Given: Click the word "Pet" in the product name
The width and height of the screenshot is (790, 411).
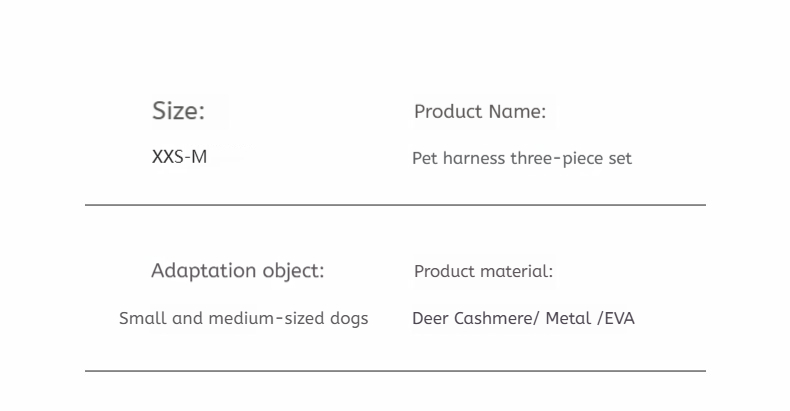Looking at the screenshot, I should pyautogui.click(x=425, y=158).
